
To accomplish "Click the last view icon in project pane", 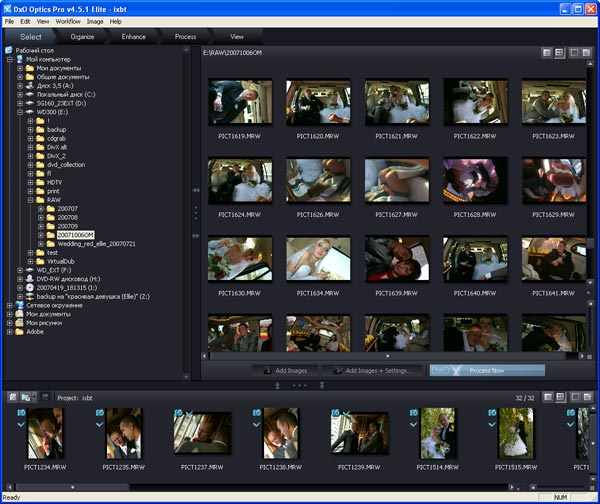I will (x=587, y=397).
